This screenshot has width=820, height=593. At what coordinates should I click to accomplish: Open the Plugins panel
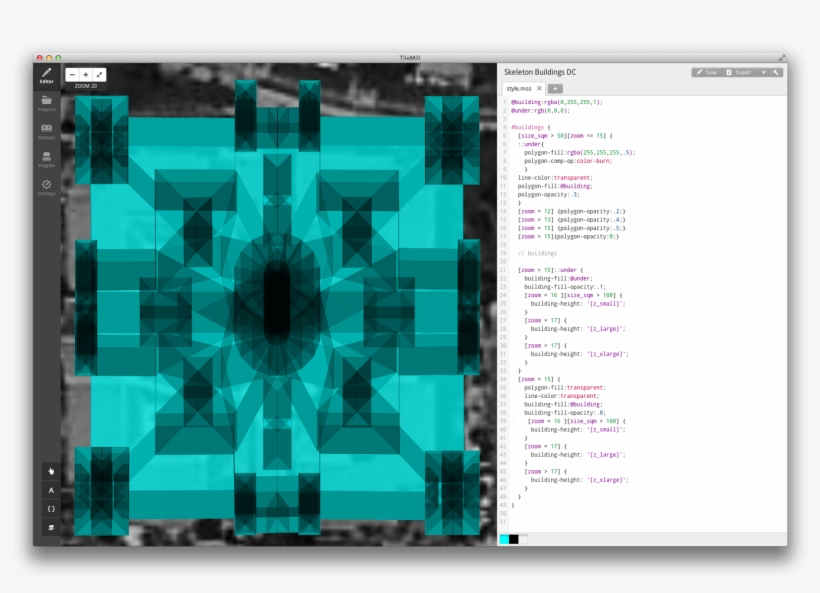pyautogui.click(x=47, y=156)
